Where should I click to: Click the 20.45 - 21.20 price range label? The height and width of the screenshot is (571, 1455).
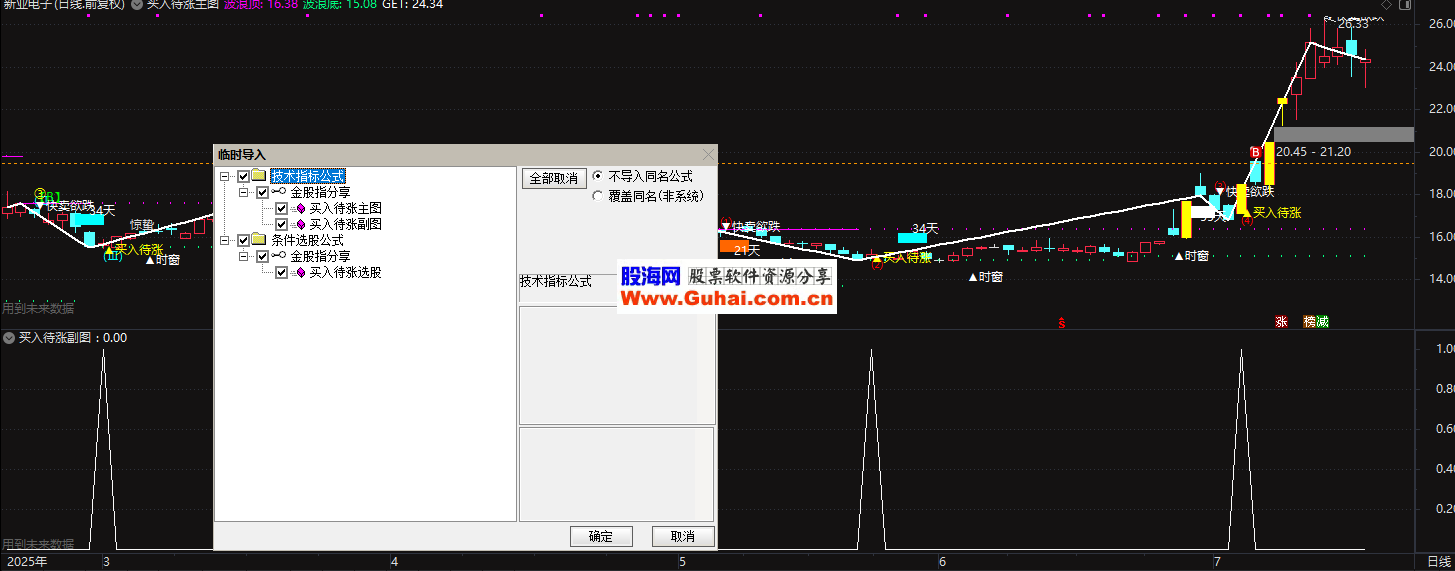click(1313, 152)
